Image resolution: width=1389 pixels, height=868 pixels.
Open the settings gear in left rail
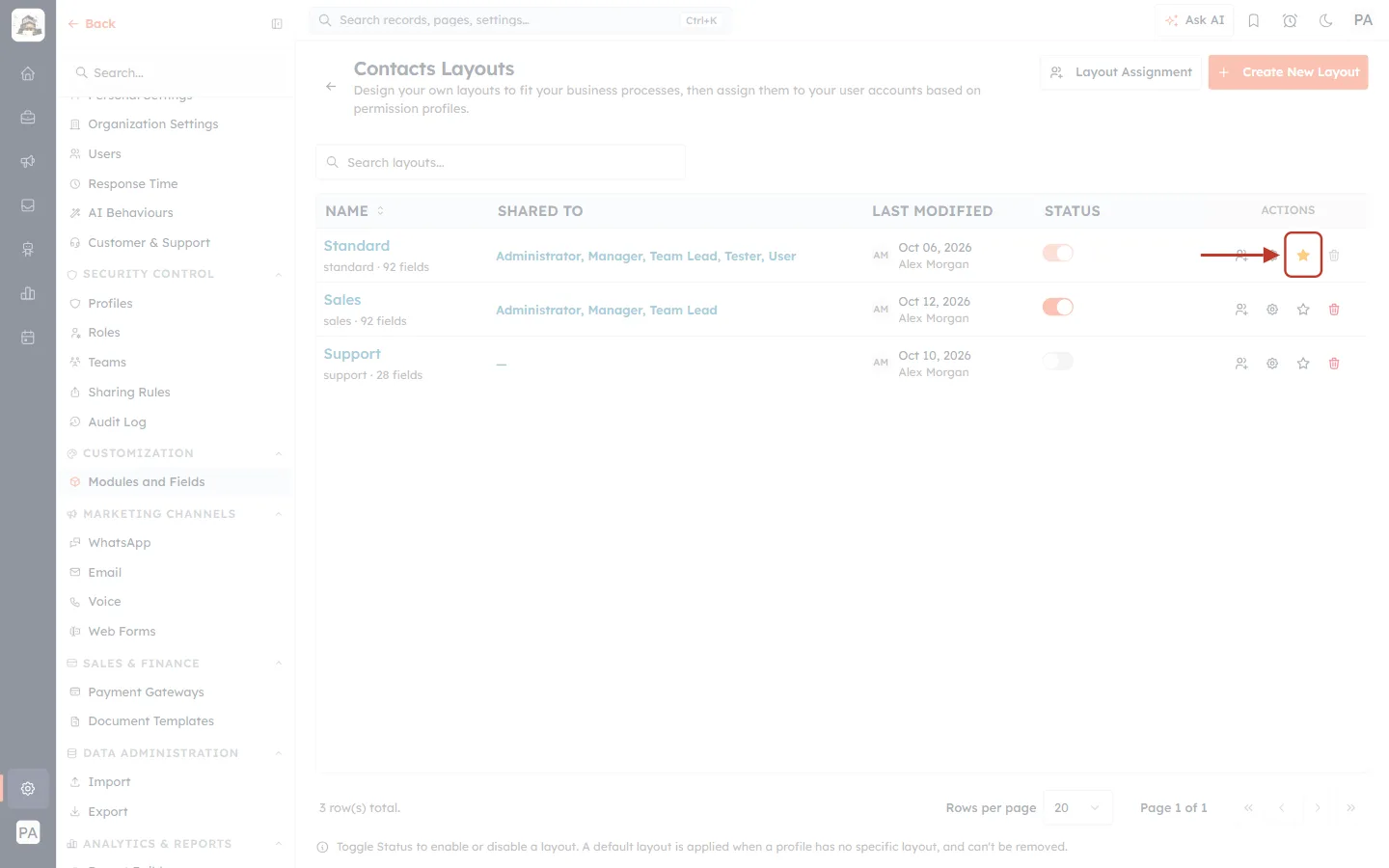click(28, 789)
